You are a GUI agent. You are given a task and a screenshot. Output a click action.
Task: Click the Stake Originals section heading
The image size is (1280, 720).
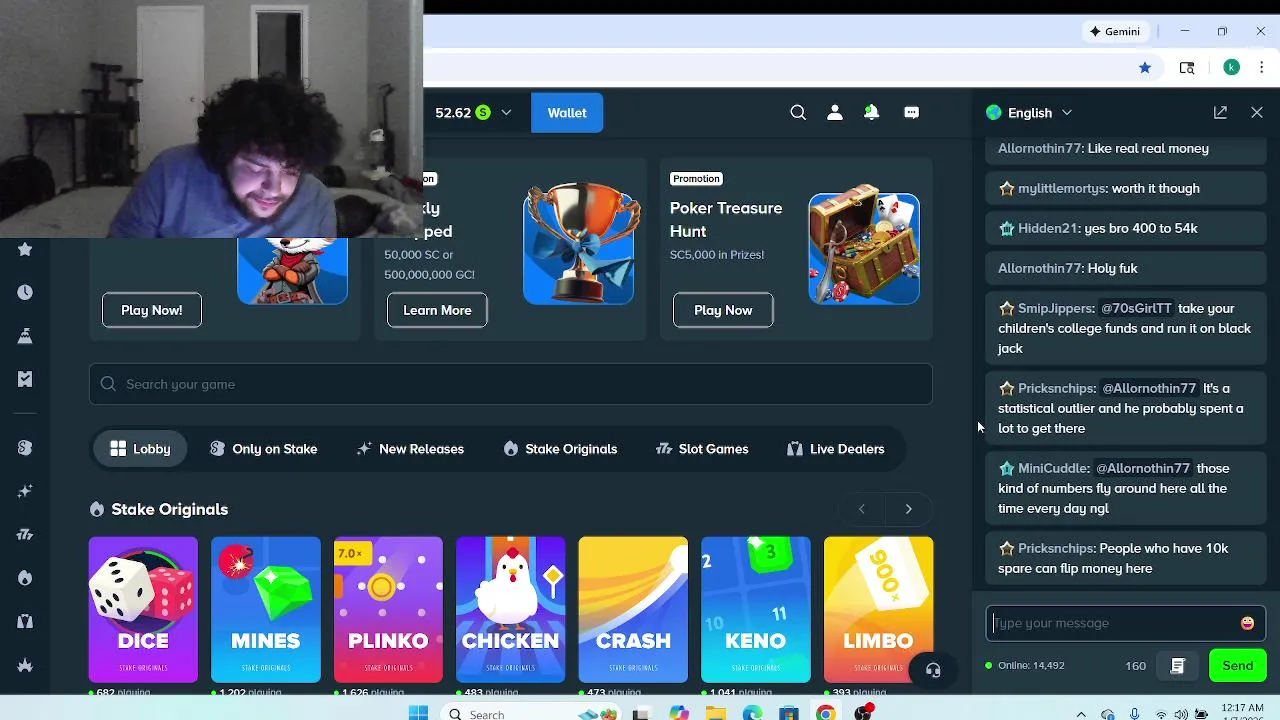(170, 509)
